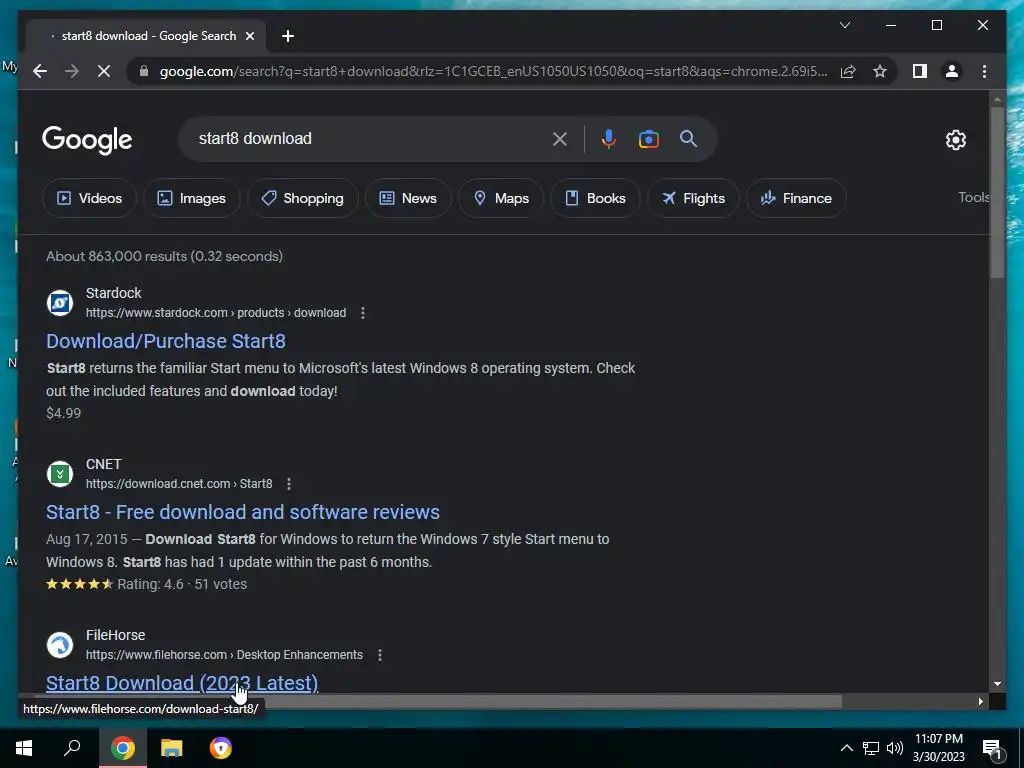Switch to Books results

click(595, 198)
